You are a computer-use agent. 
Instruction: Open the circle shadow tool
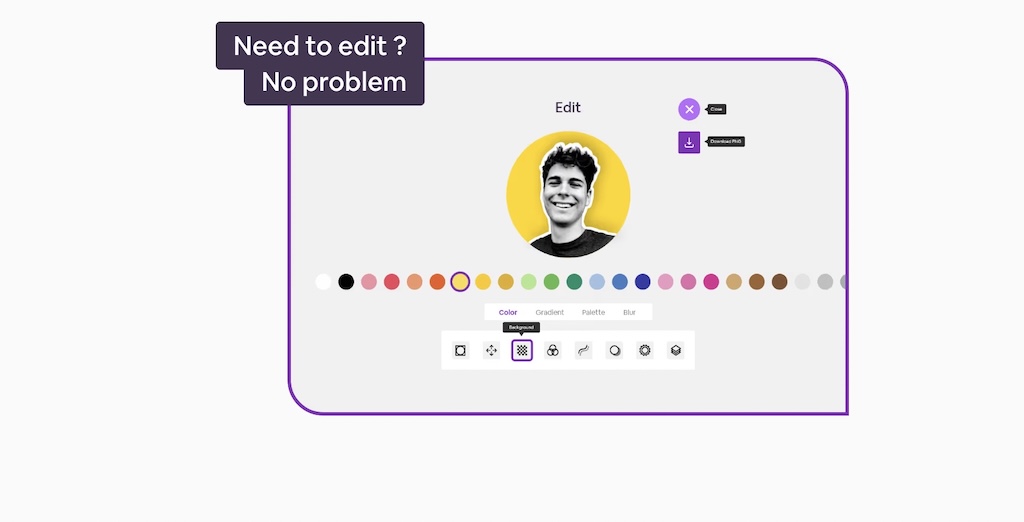[615, 351]
